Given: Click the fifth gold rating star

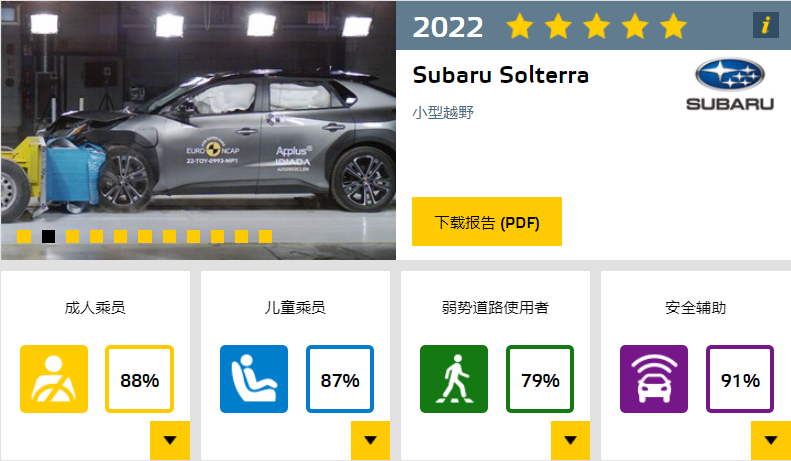Looking at the screenshot, I should pos(674,26).
